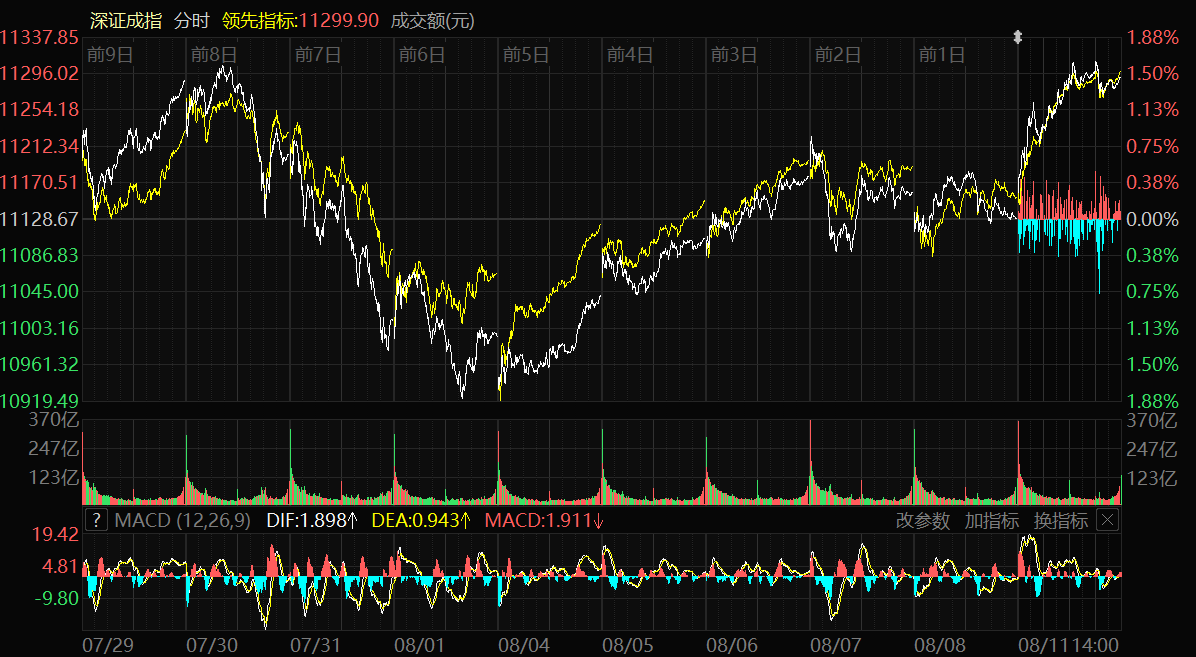This screenshot has height=657, width=1196.
Task: Click the DIF value readout
Action: point(312,521)
